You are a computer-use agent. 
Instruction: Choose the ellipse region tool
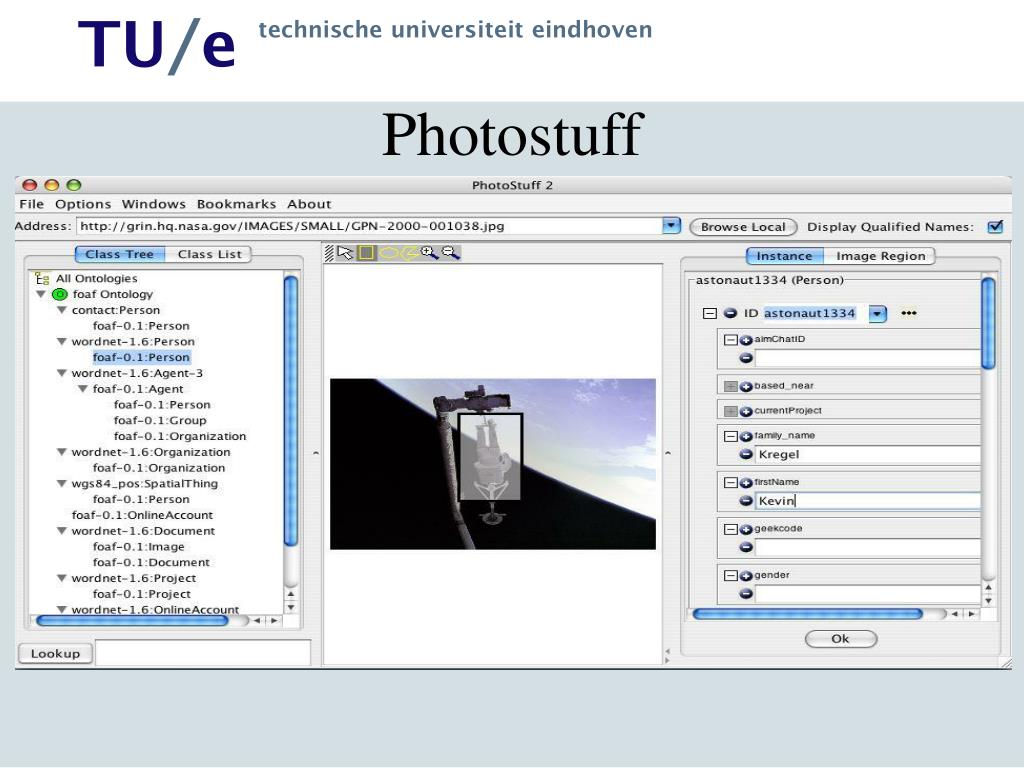tap(388, 253)
